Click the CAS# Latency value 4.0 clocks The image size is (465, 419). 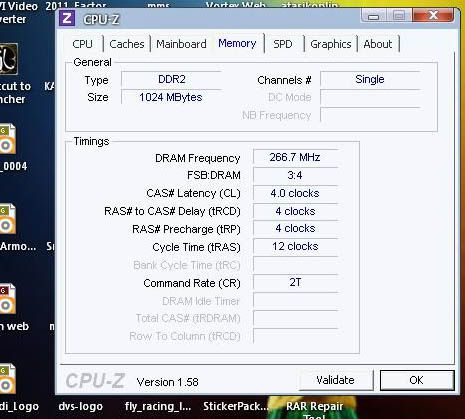click(x=295, y=193)
